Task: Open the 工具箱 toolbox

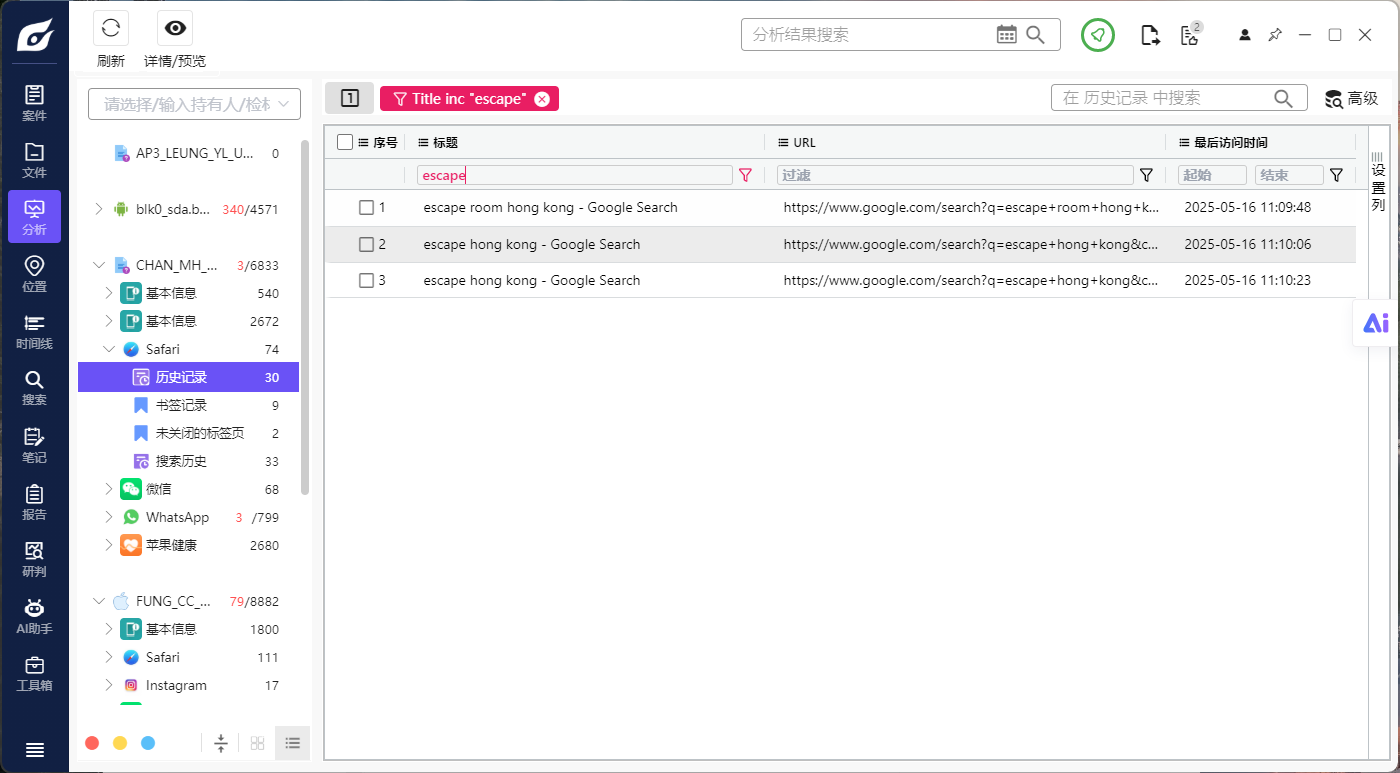Action: [34, 673]
